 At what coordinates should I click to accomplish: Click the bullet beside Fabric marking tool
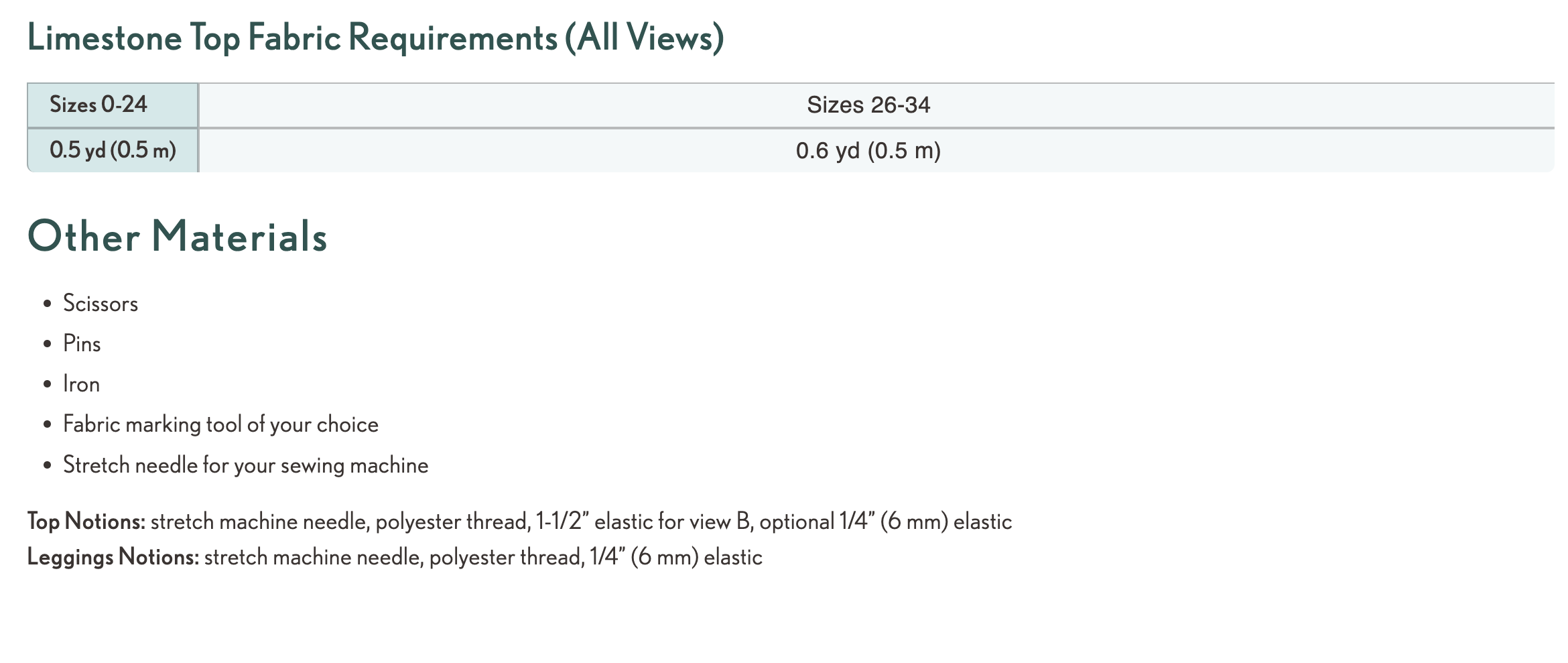click(47, 425)
